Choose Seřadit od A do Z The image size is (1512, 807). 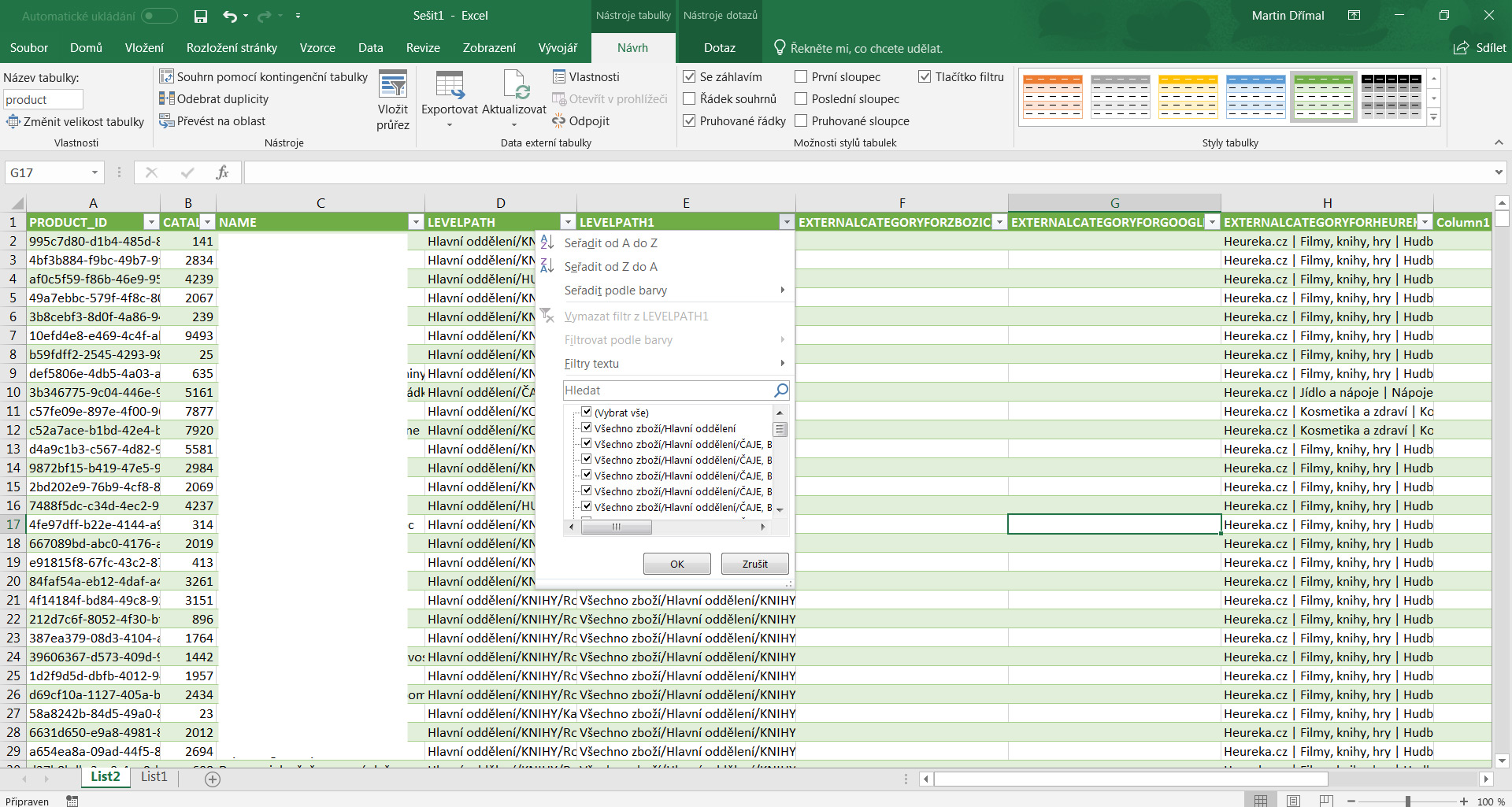(610, 243)
